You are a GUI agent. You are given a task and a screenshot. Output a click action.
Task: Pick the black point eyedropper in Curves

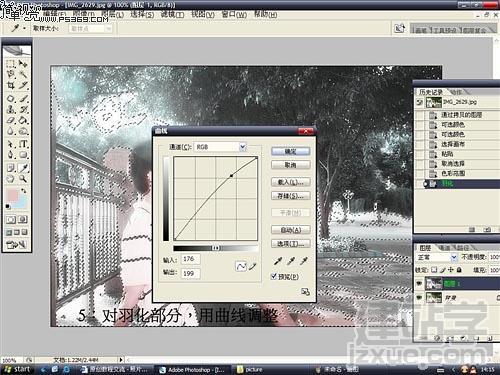tap(278, 261)
